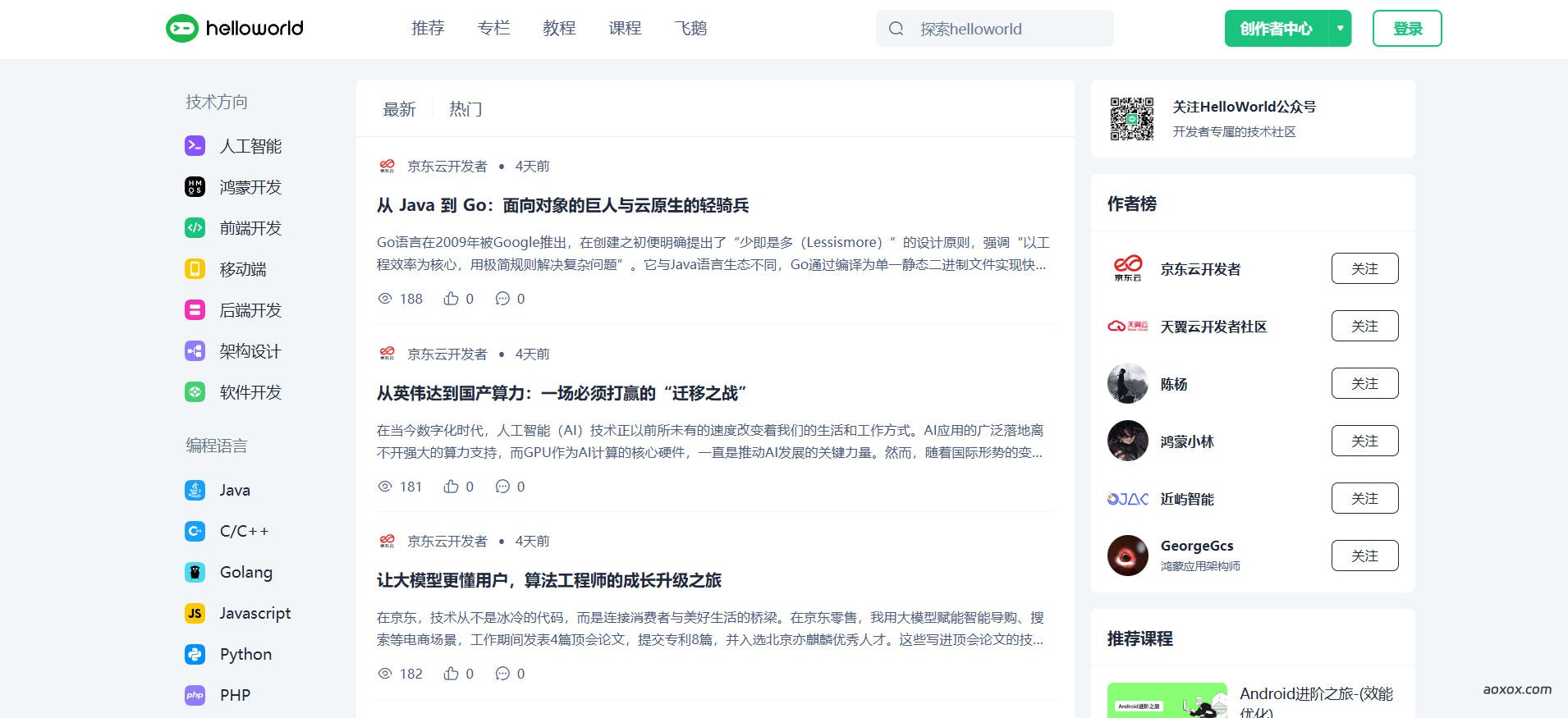Open the 移动端 category icon
This screenshot has height=718, width=1568.
pyautogui.click(x=195, y=269)
